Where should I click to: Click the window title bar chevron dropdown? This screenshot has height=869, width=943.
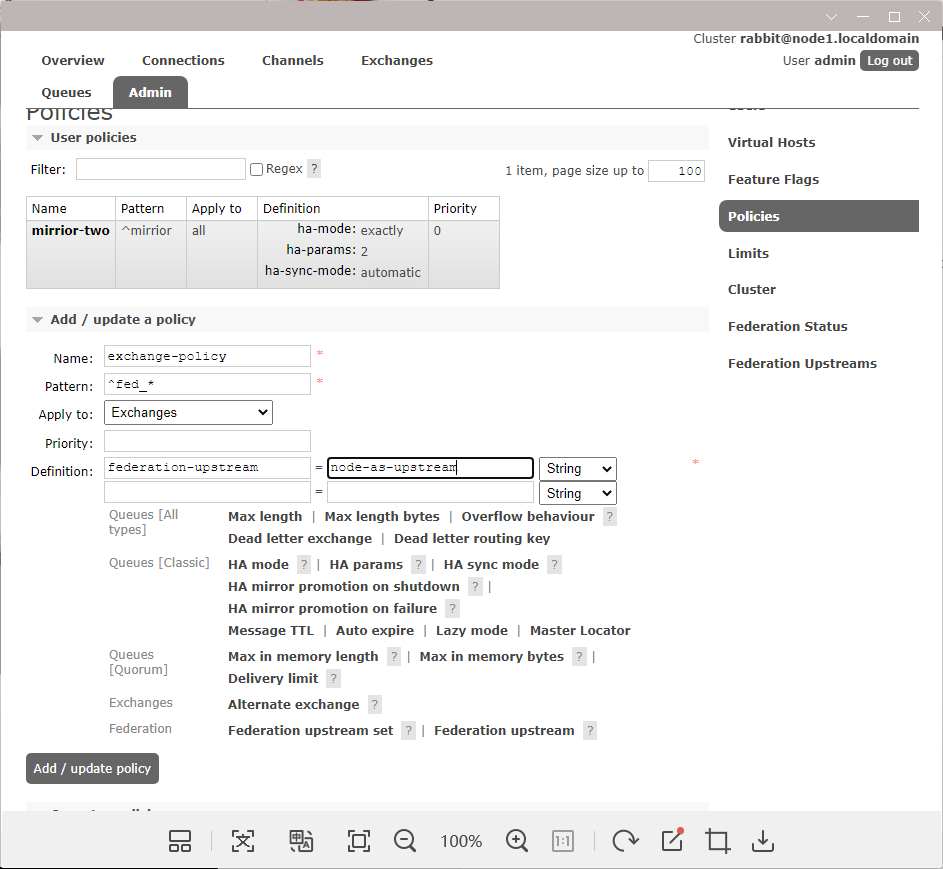pos(831,16)
